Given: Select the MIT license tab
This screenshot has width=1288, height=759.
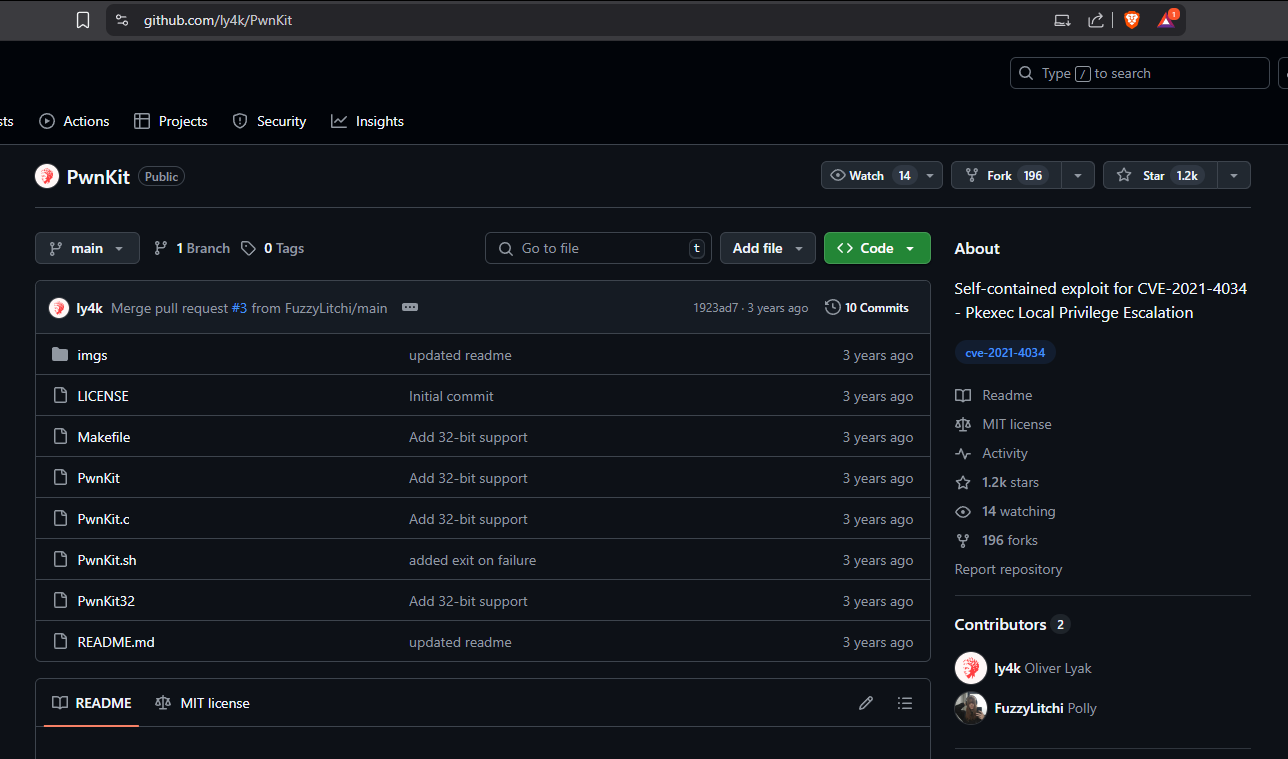Looking at the screenshot, I should coord(203,703).
